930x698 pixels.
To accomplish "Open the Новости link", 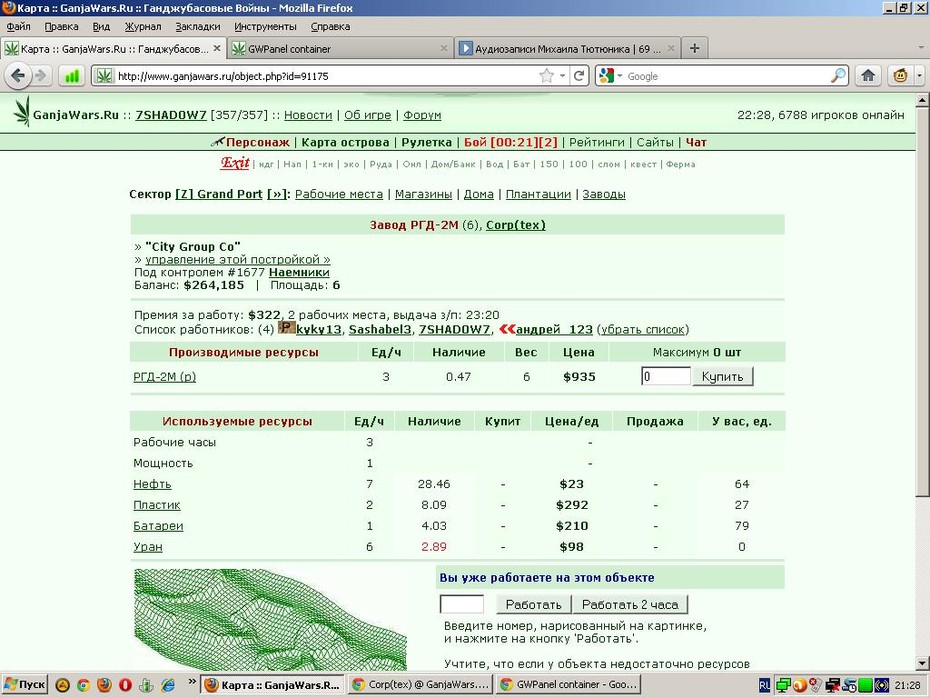I will pyautogui.click(x=308, y=115).
